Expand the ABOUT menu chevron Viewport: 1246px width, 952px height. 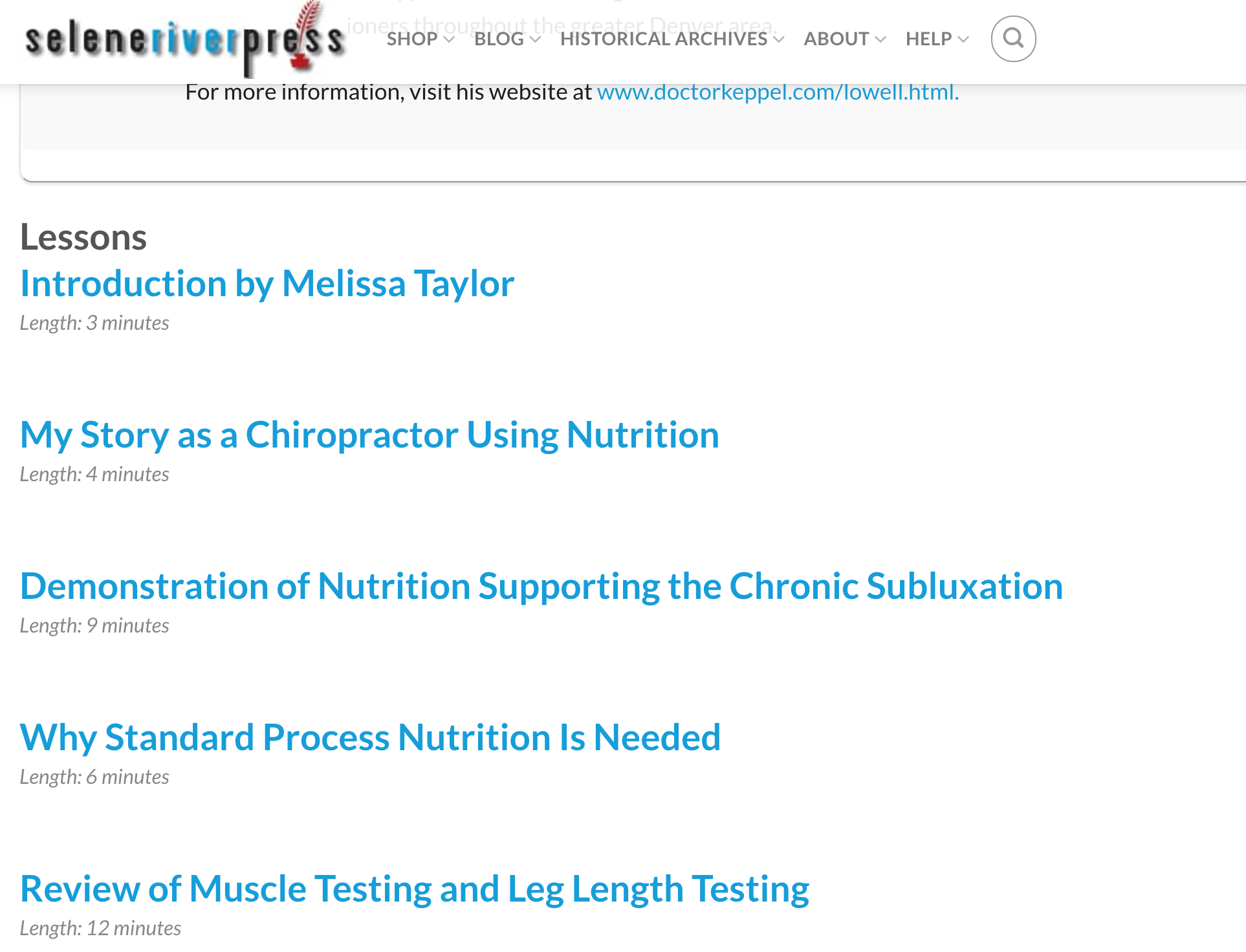tap(880, 39)
